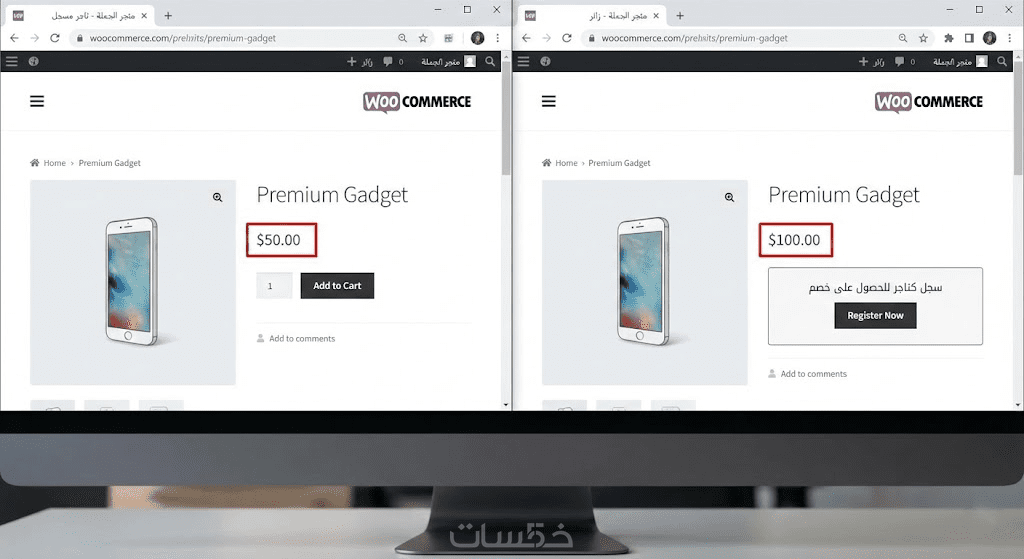Open the Chrome three-dot menu in right browser
The height and width of the screenshot is (559, 1024).
tap(1010, 38)
